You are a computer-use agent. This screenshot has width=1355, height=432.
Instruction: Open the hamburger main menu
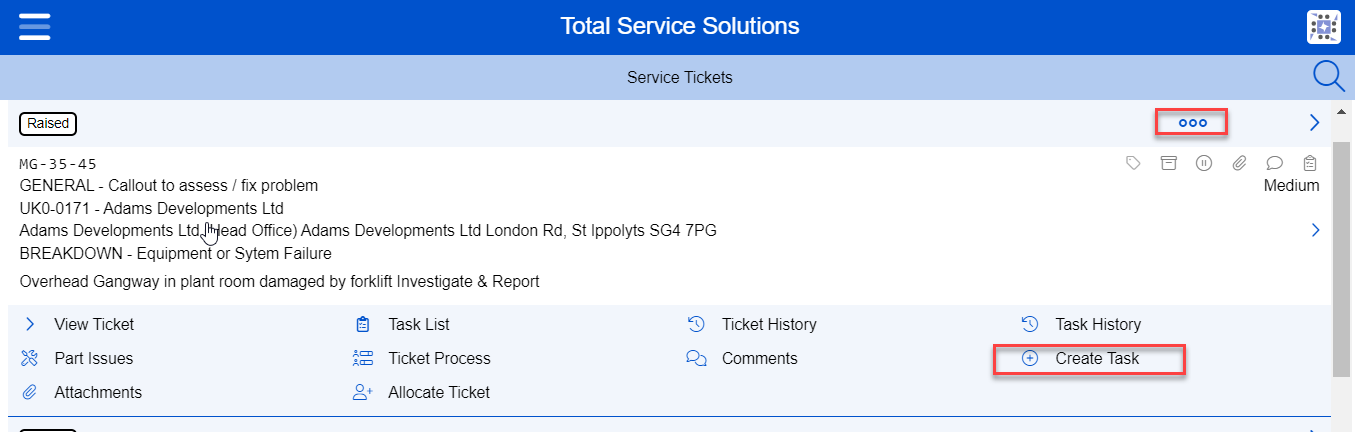click(x=34, y=26)
